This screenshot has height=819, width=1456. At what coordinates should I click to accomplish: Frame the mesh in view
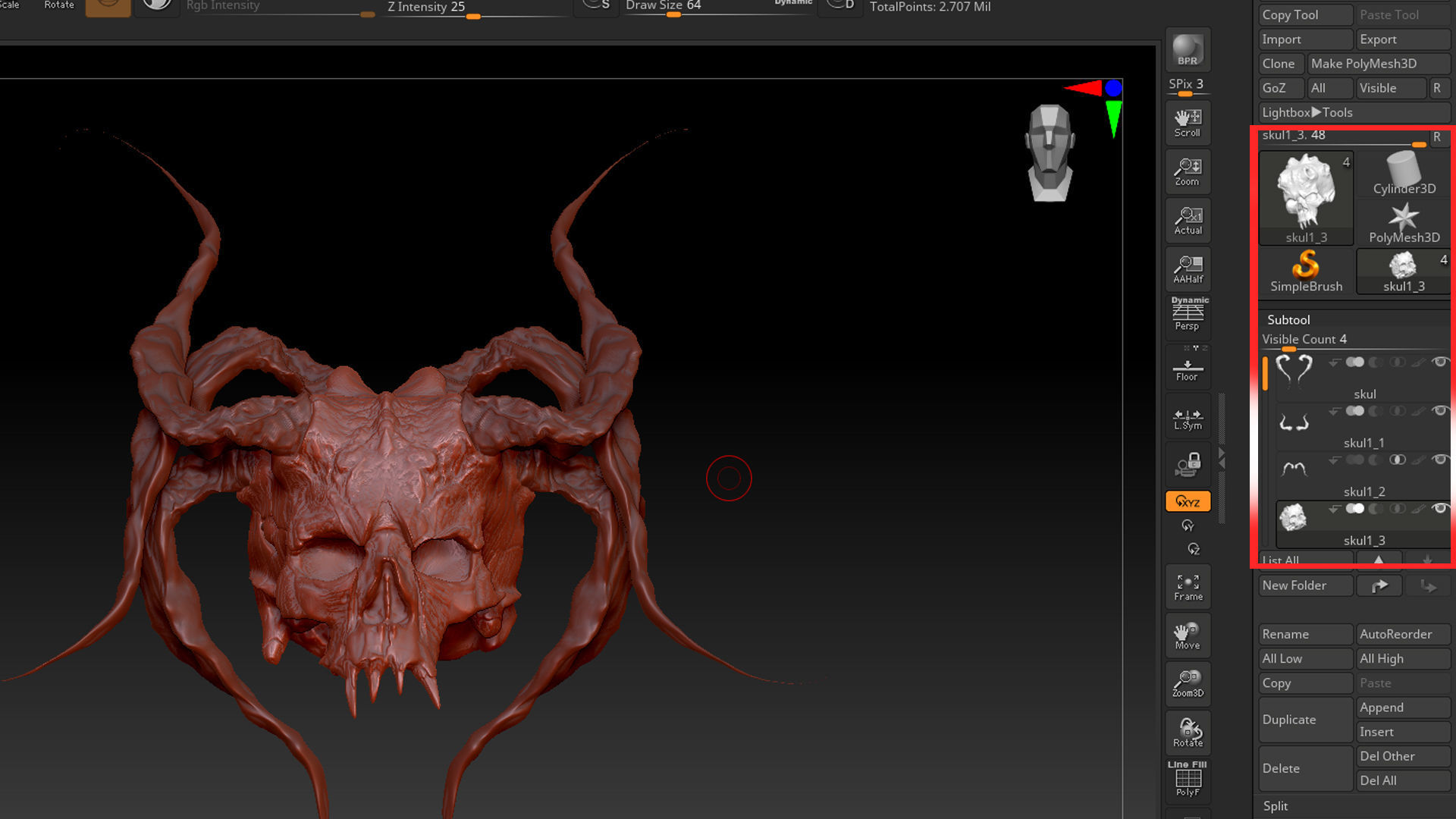[x=1188, y=587]
